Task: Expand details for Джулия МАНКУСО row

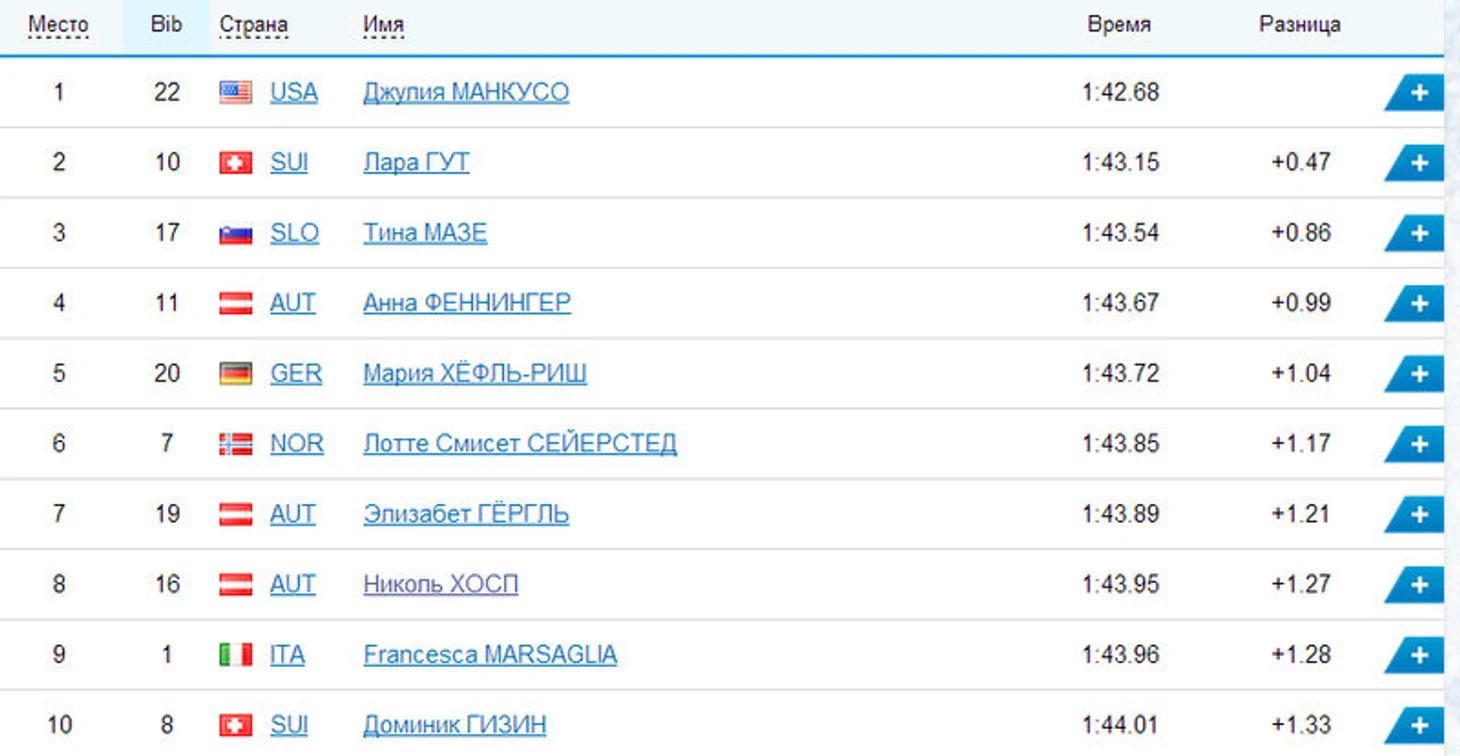Action: tap(1418, 93)
